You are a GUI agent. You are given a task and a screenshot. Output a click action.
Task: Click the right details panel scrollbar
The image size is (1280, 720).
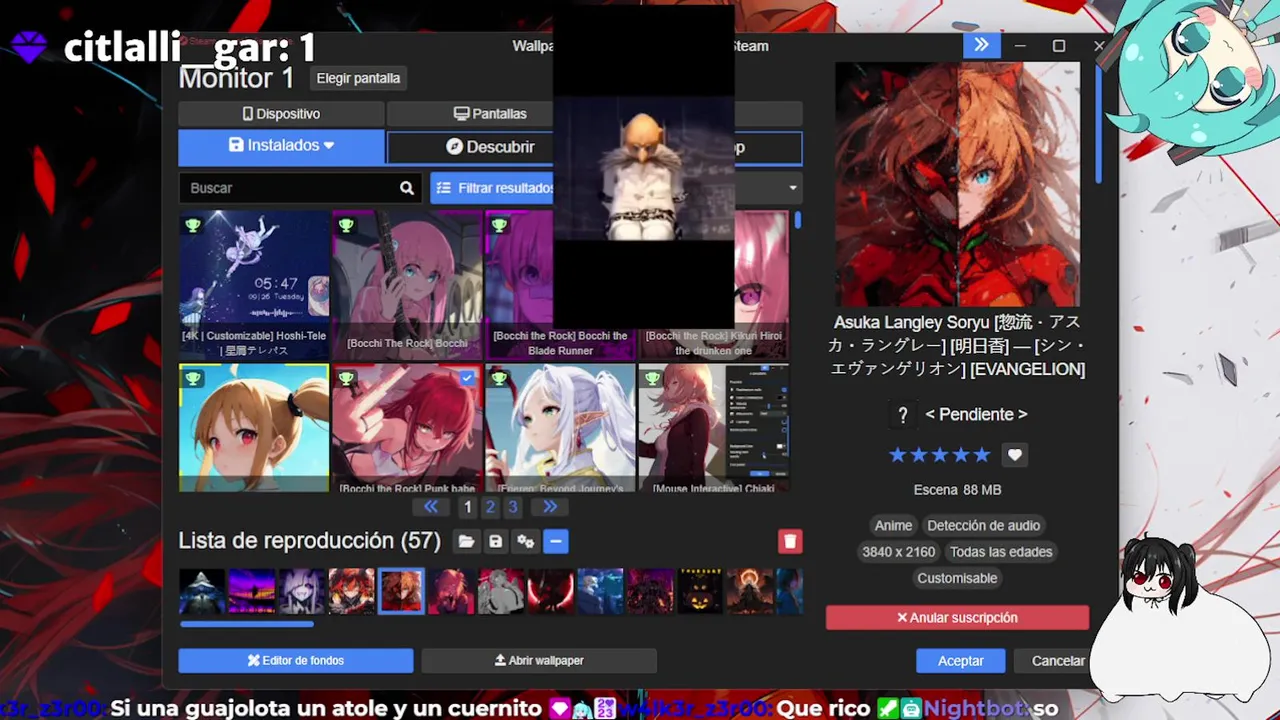click(x=1098, y=125)
